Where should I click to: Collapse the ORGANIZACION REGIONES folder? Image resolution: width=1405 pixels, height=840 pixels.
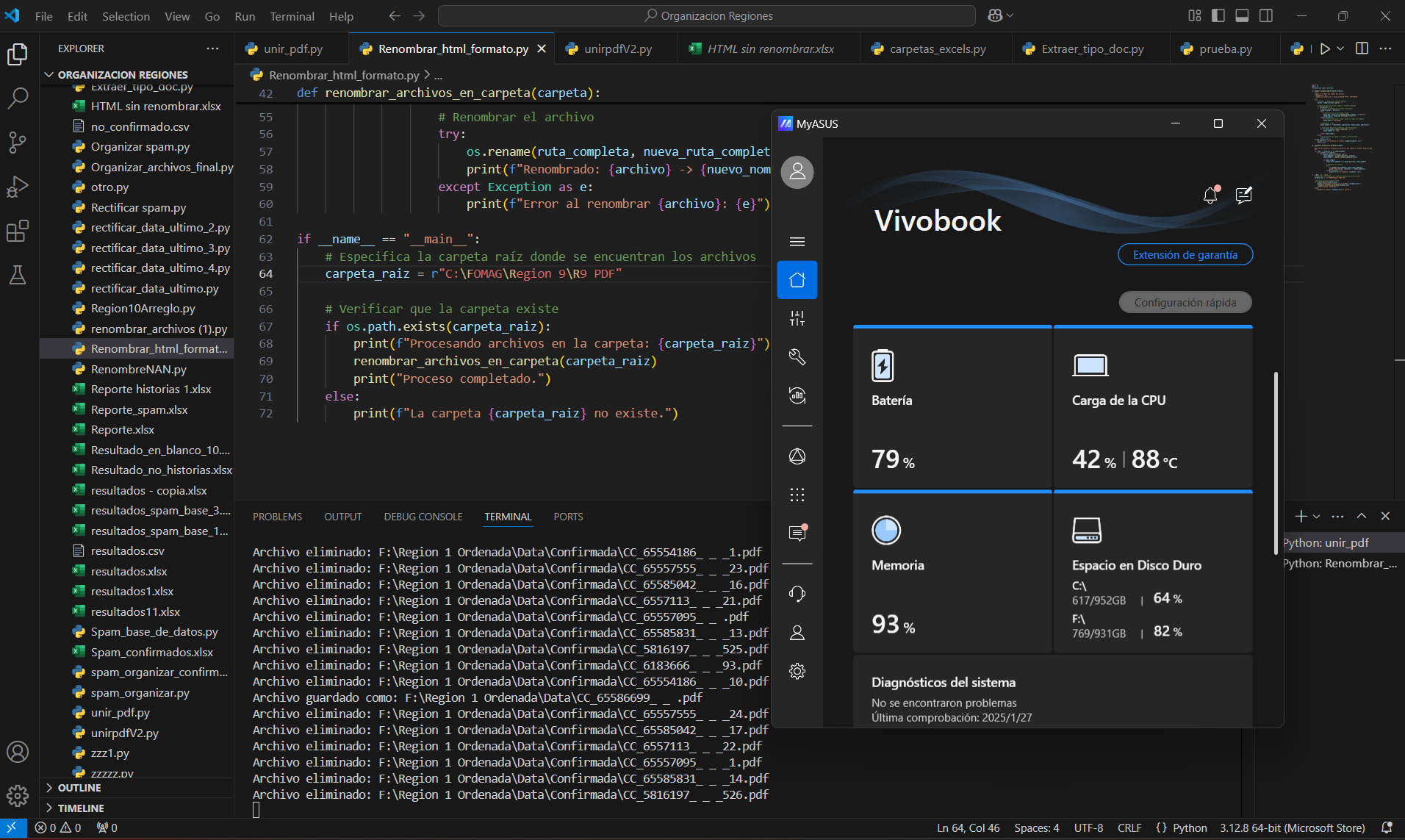[x=122, y=75]
